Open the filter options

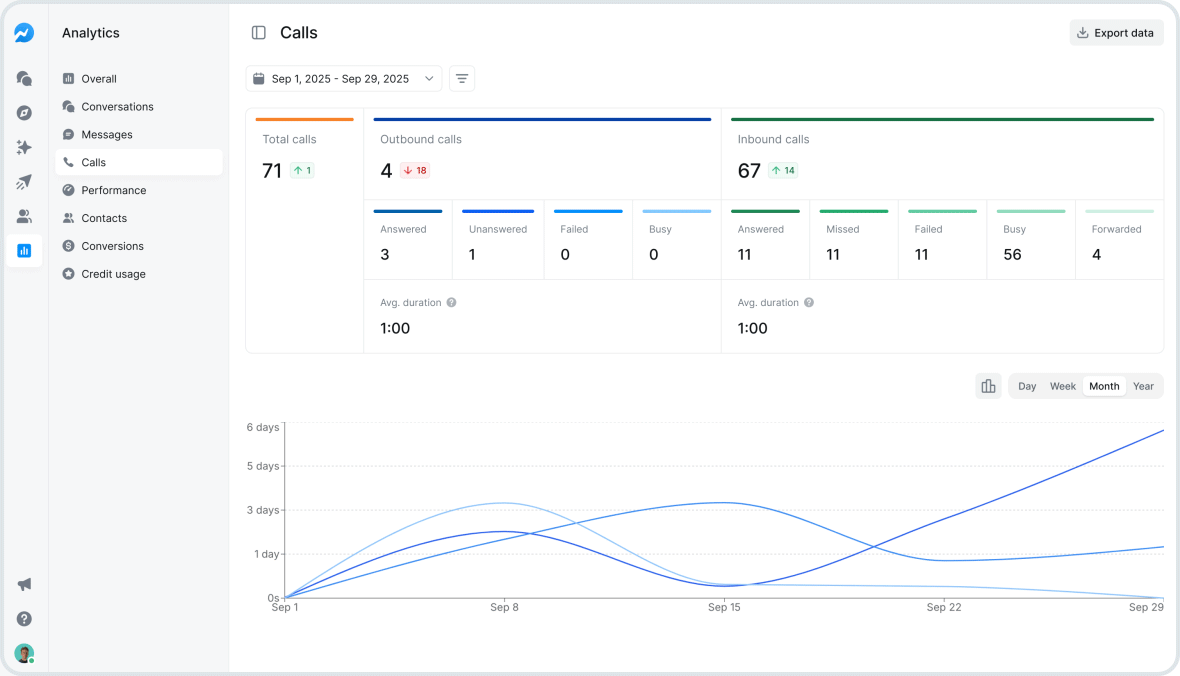click(x=461, y=78)
